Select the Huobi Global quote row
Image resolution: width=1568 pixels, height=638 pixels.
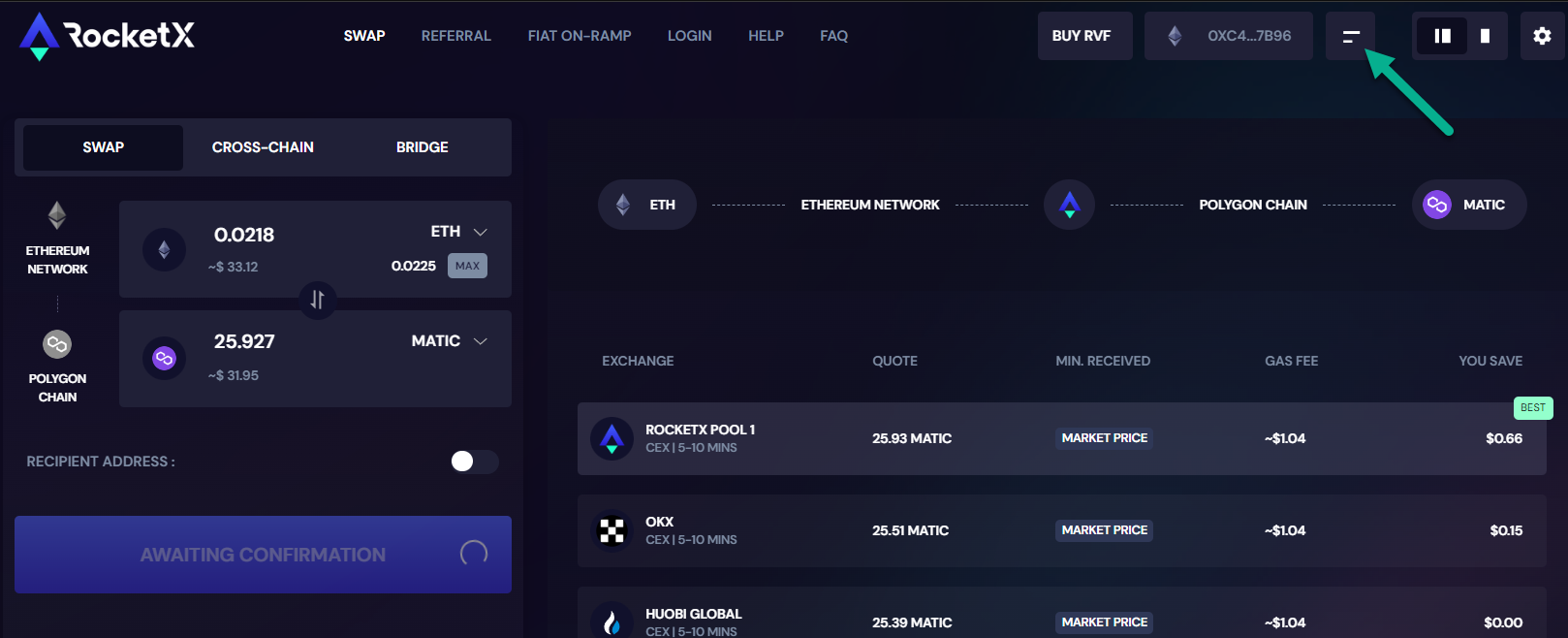point(1061,613)
